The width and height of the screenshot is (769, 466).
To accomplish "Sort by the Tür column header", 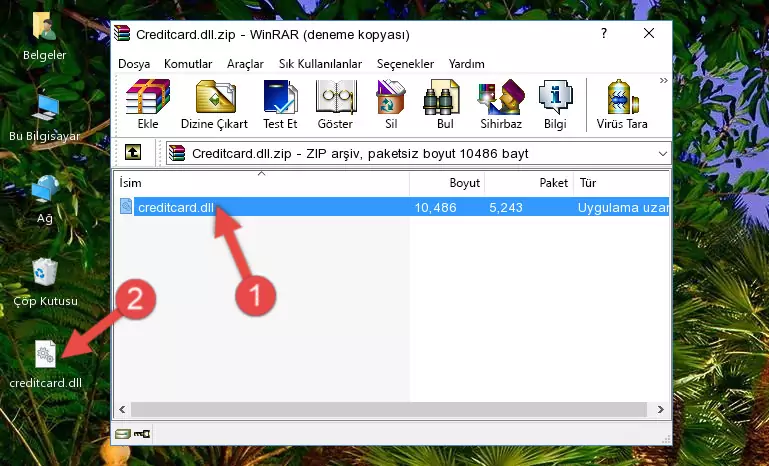I will (621, 183).
